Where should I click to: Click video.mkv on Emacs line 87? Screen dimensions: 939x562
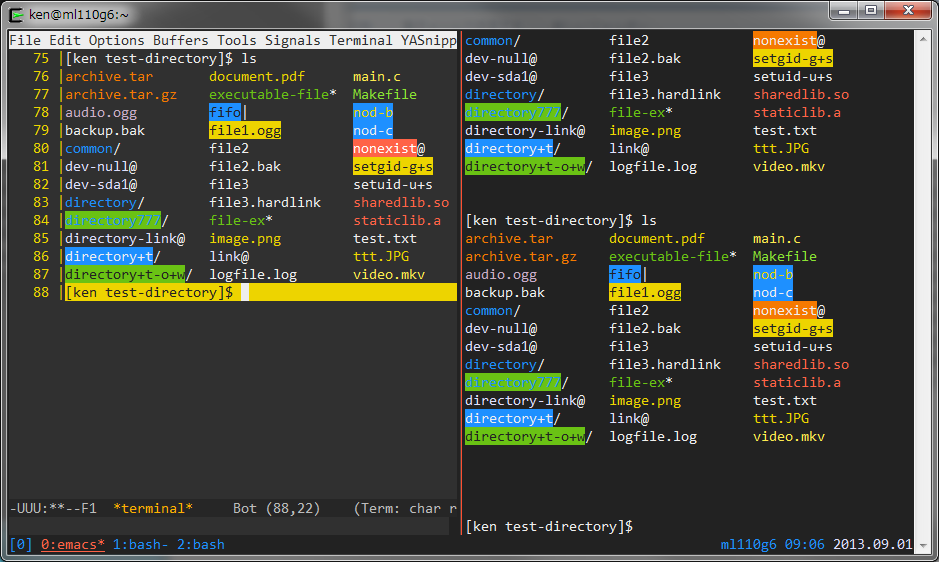[x=389, y=274]
